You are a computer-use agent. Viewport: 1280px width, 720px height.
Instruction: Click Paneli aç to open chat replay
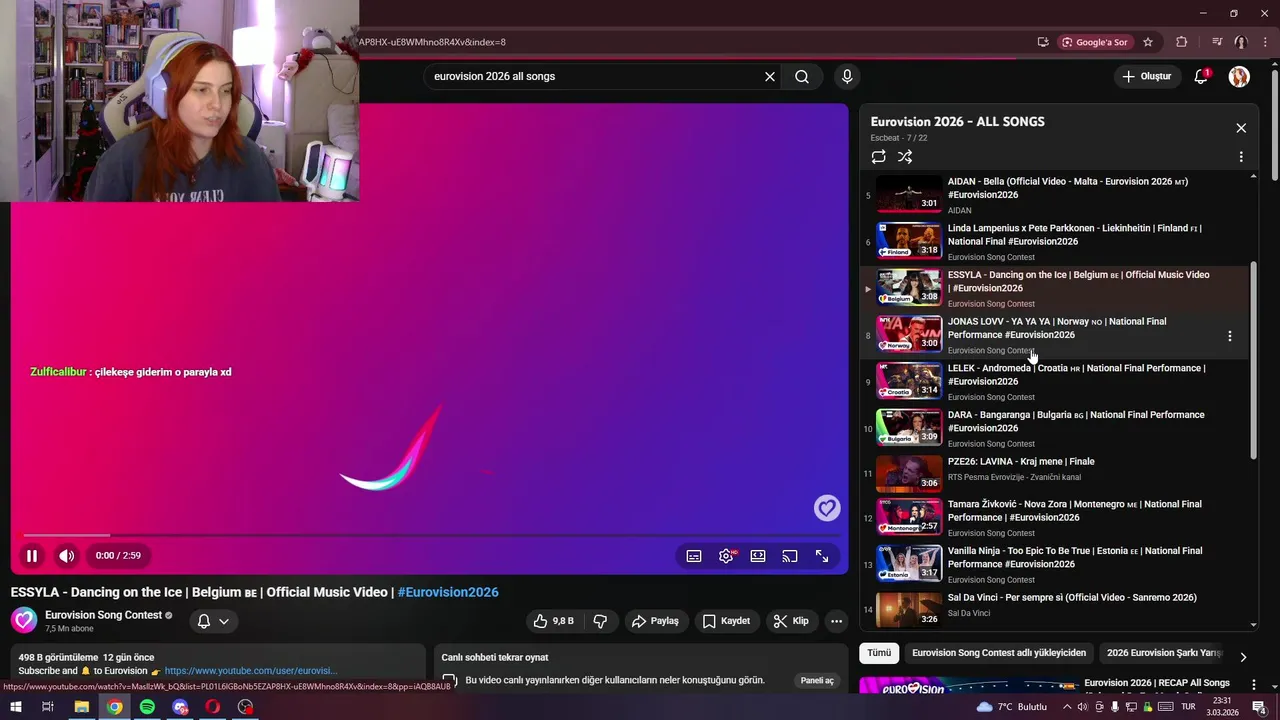point(817,681)
